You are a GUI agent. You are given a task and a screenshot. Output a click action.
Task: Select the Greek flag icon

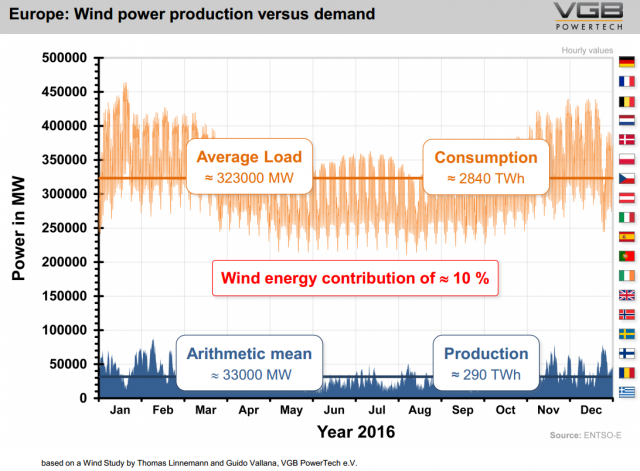pos(627,392)
